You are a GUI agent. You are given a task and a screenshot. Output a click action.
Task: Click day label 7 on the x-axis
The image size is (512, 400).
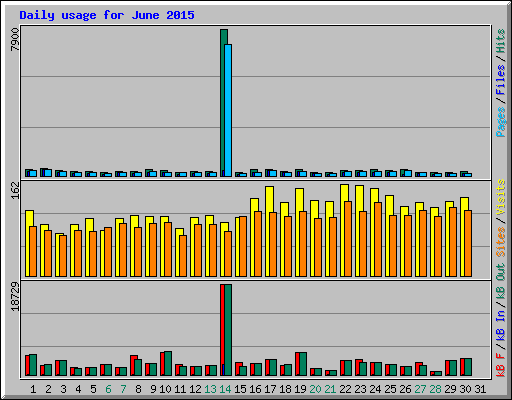click(x=123, y=389)
